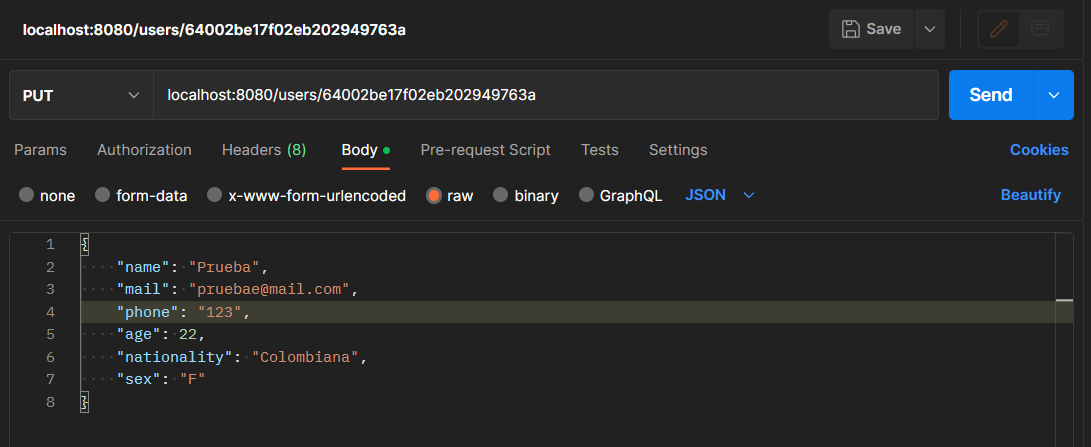
Task: Send the PUT request
Action: pyautogui.click(x=991, y=95)
